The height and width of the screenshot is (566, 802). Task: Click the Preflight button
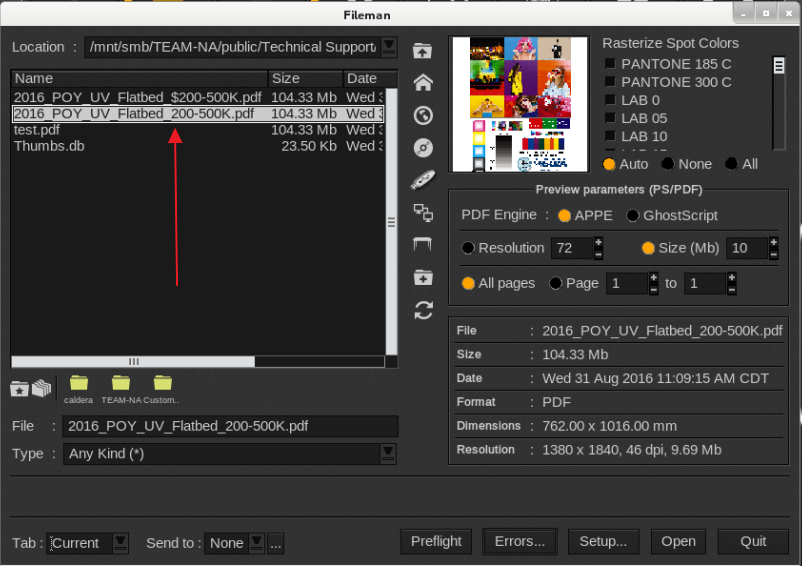(x=436, y=542)
